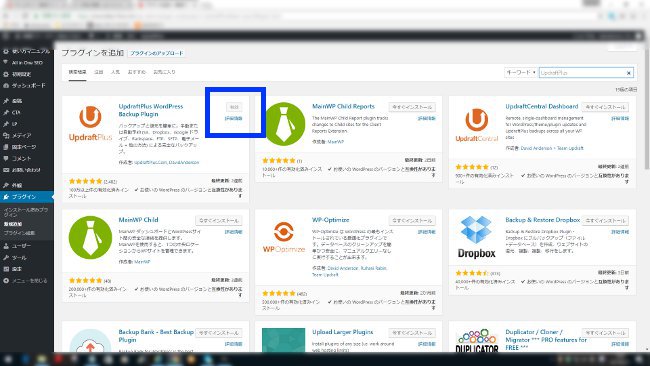Focus the plugin search input field
Screen dimensions: 650x366
[x=586, y=73]
